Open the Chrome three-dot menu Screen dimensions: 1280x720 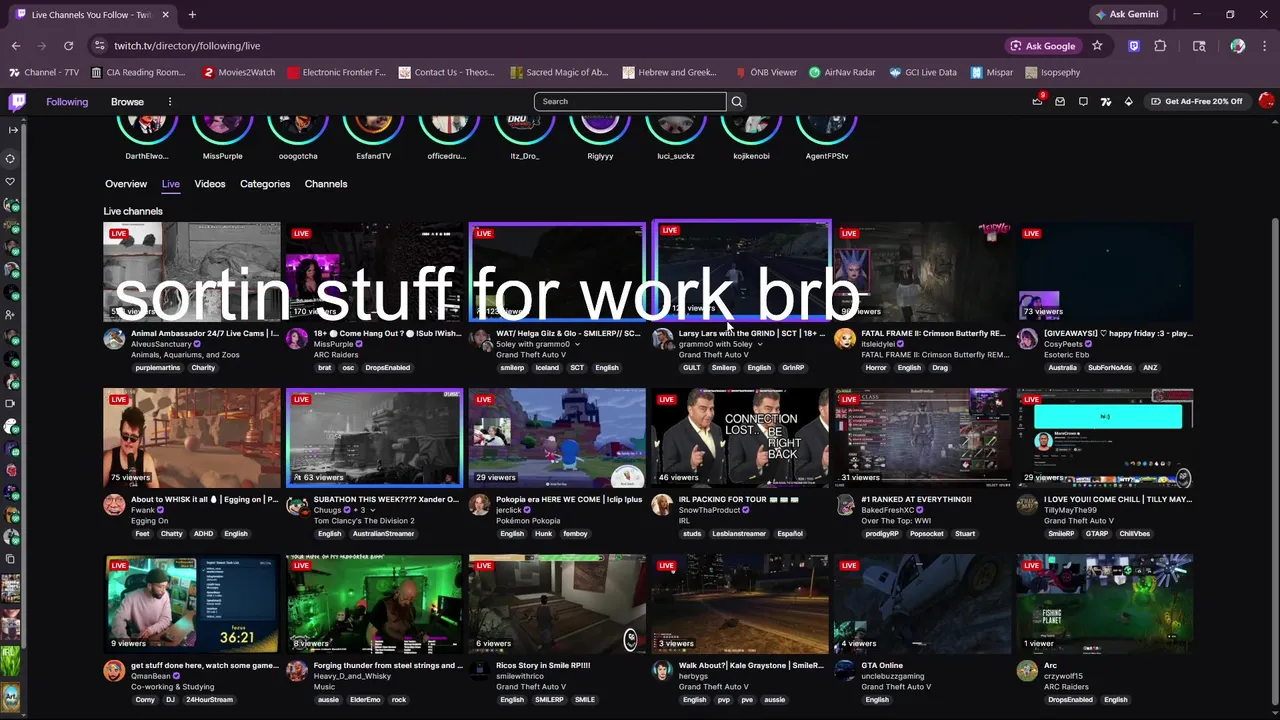(1263, 45)
